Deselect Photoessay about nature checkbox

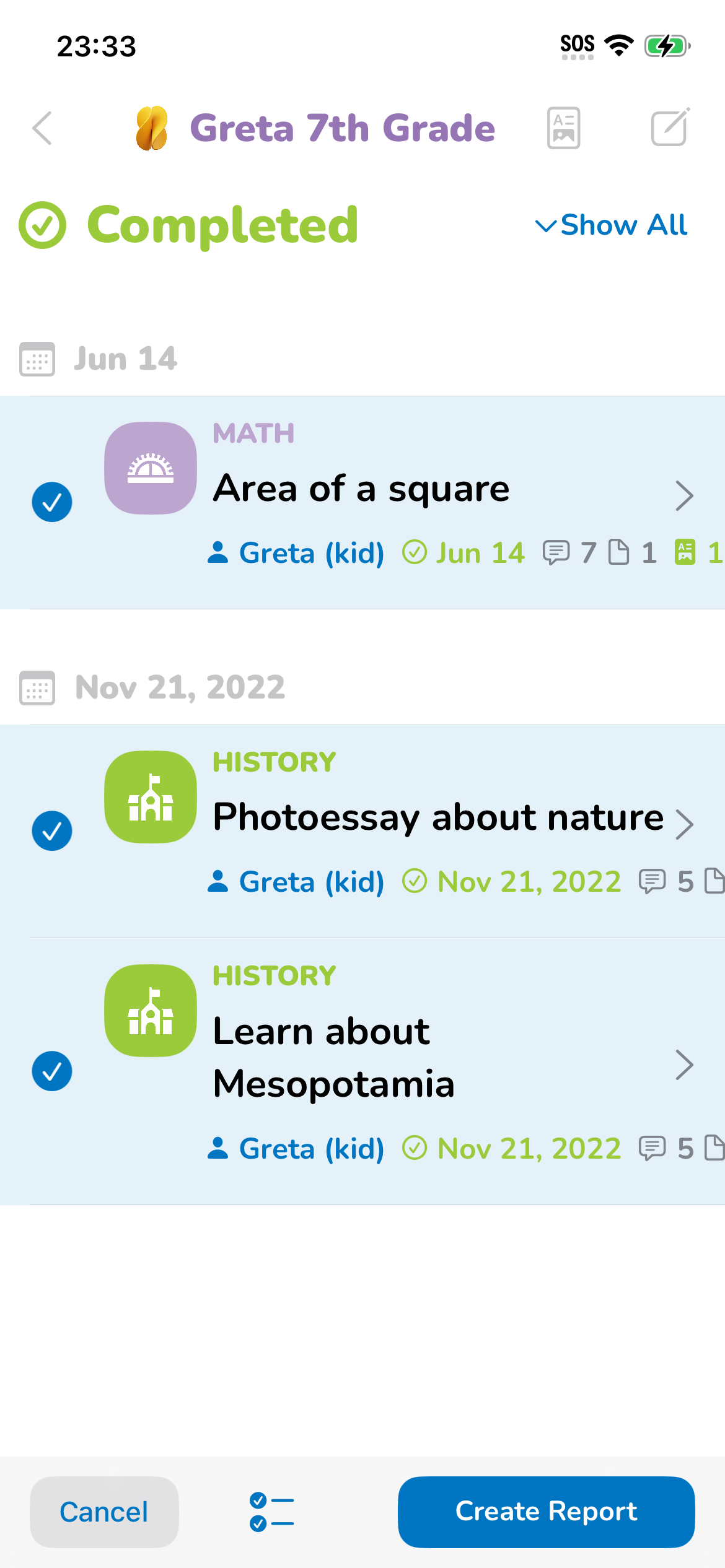[52, 830]
